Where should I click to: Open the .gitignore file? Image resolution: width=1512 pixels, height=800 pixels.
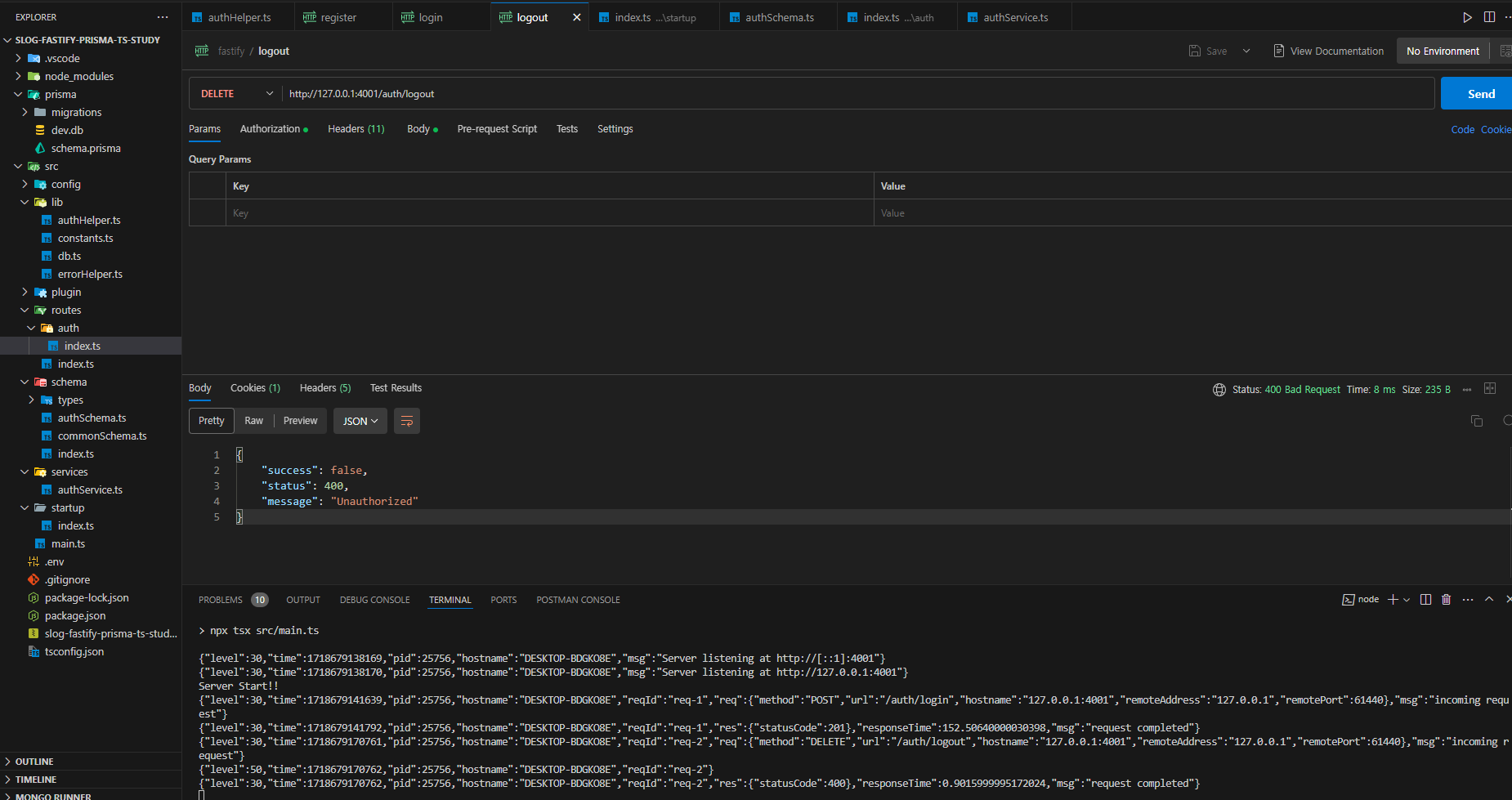coord(68,579)
